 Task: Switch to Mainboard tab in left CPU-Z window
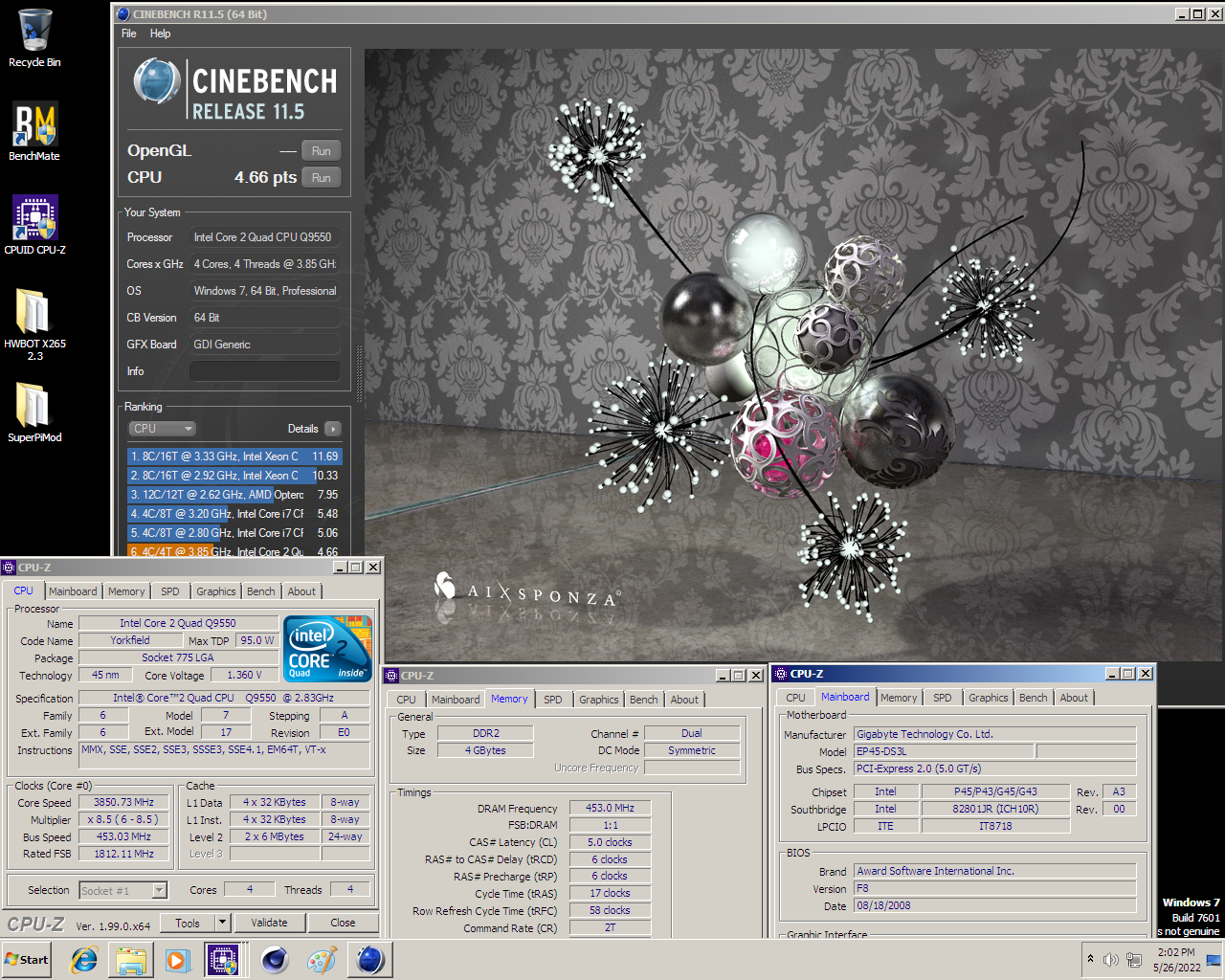click(x=73, y=591)
